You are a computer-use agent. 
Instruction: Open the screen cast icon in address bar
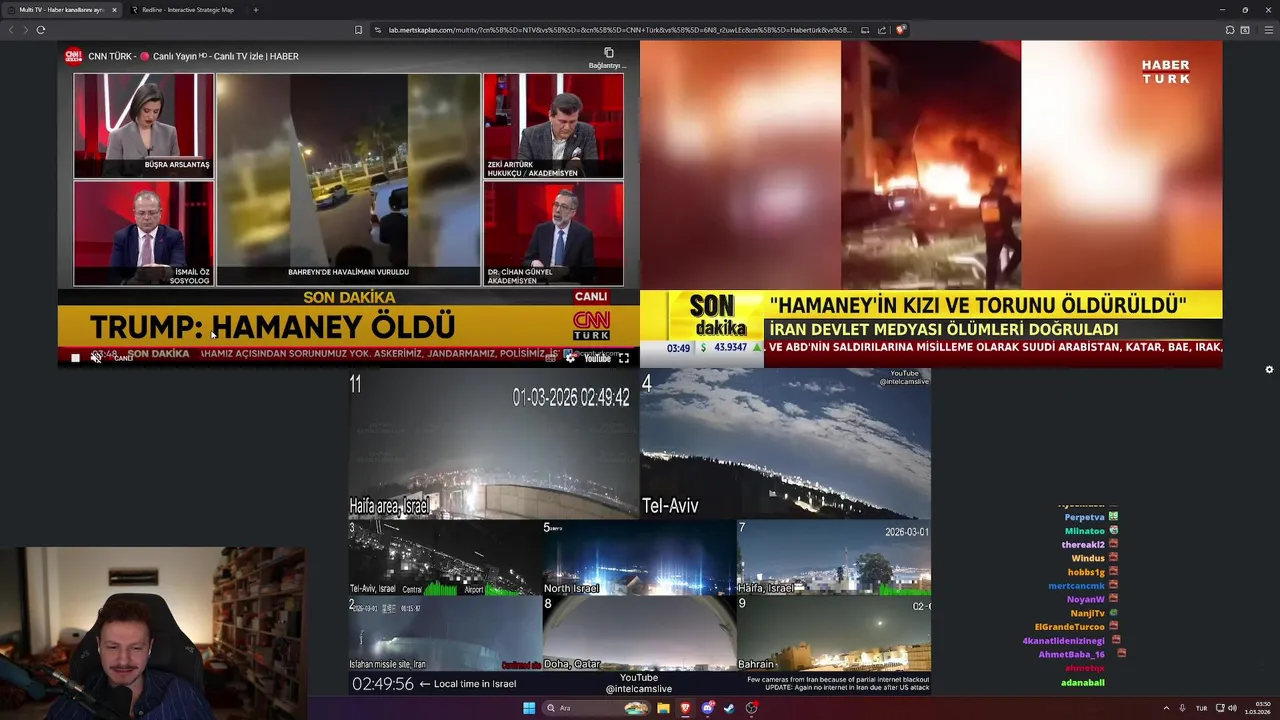click(x=865, y=30)
